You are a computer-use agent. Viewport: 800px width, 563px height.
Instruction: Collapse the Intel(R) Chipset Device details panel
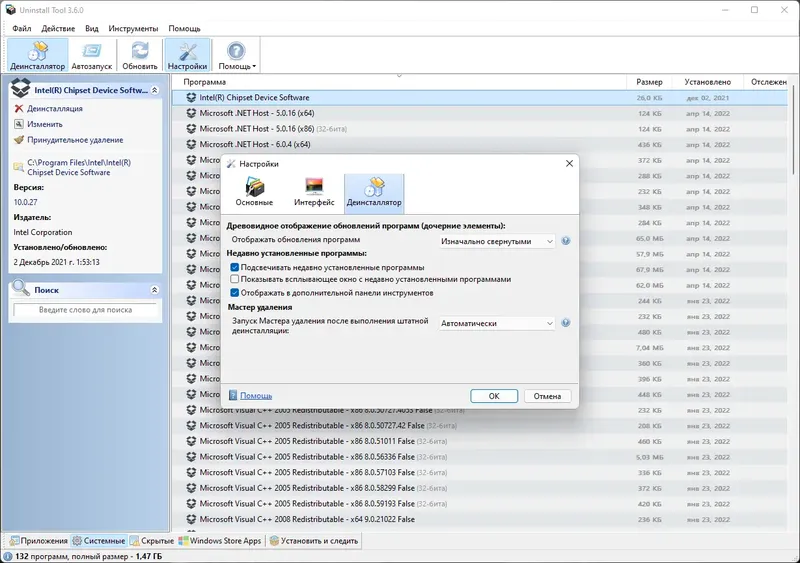click(x=155, y=90)
